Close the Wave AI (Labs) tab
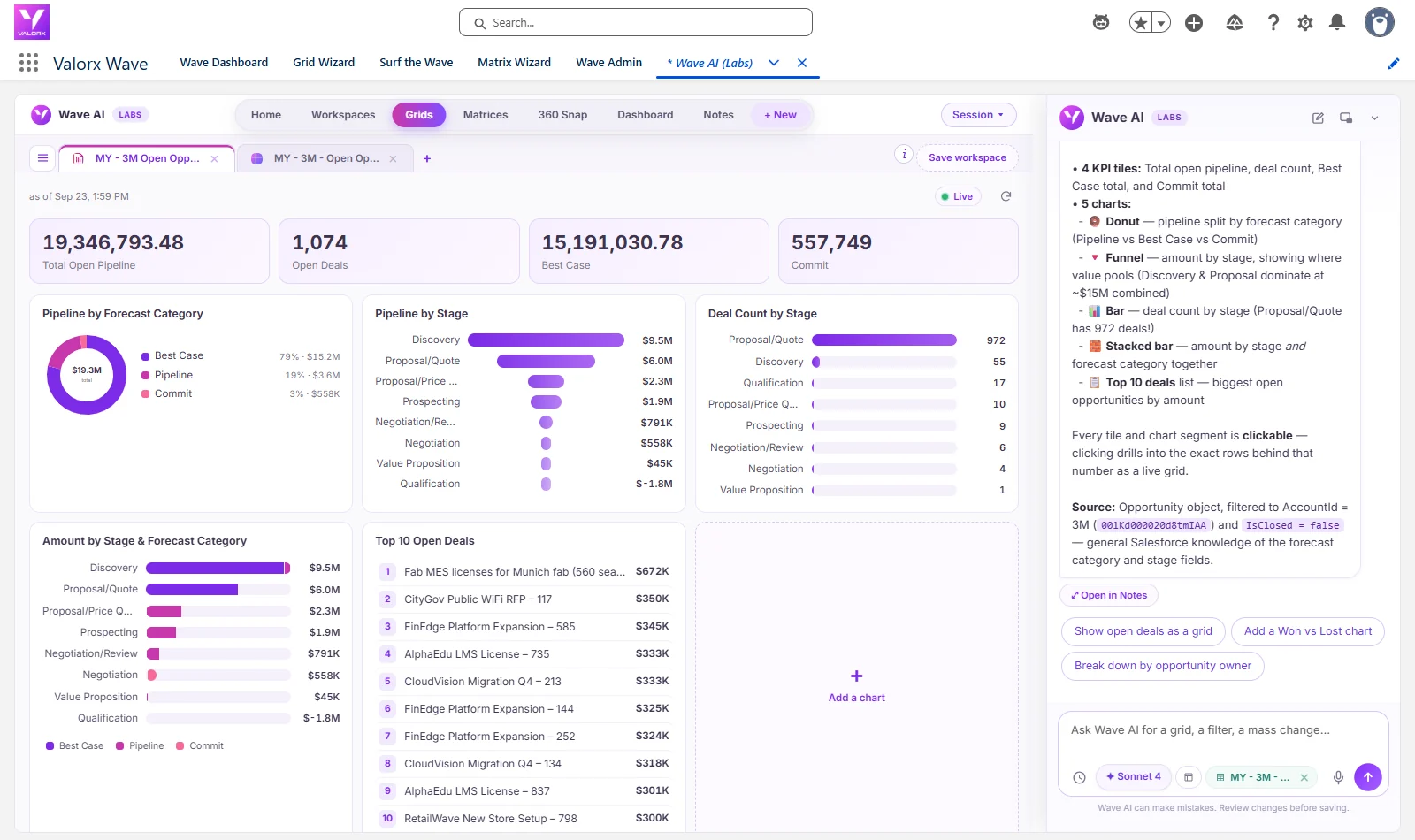 pyautogui.click(x=802, y=63)
